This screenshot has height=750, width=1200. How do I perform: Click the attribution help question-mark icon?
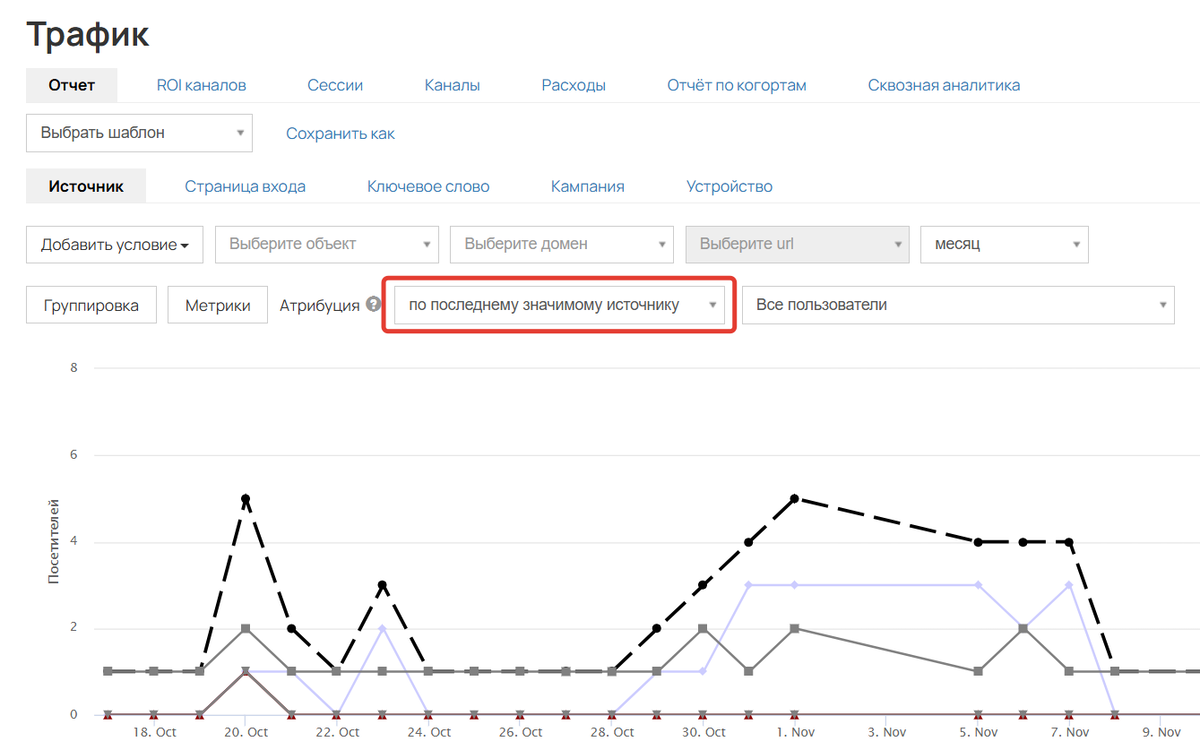click(x=374, y=305)
